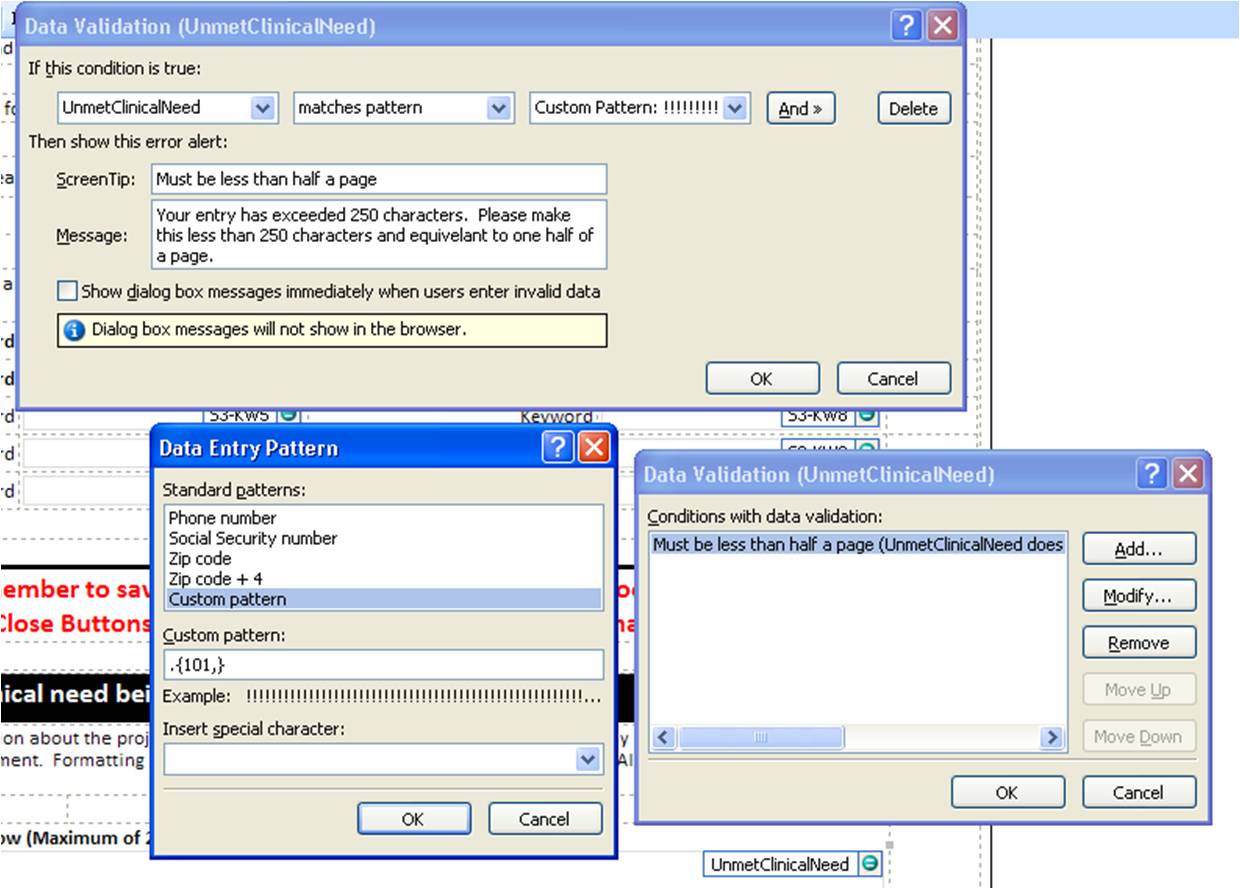Screen dimensions: 1240x889
Task: Click horizontal scrollbar right arrow in conditions list
Action: pos(1051,738)
